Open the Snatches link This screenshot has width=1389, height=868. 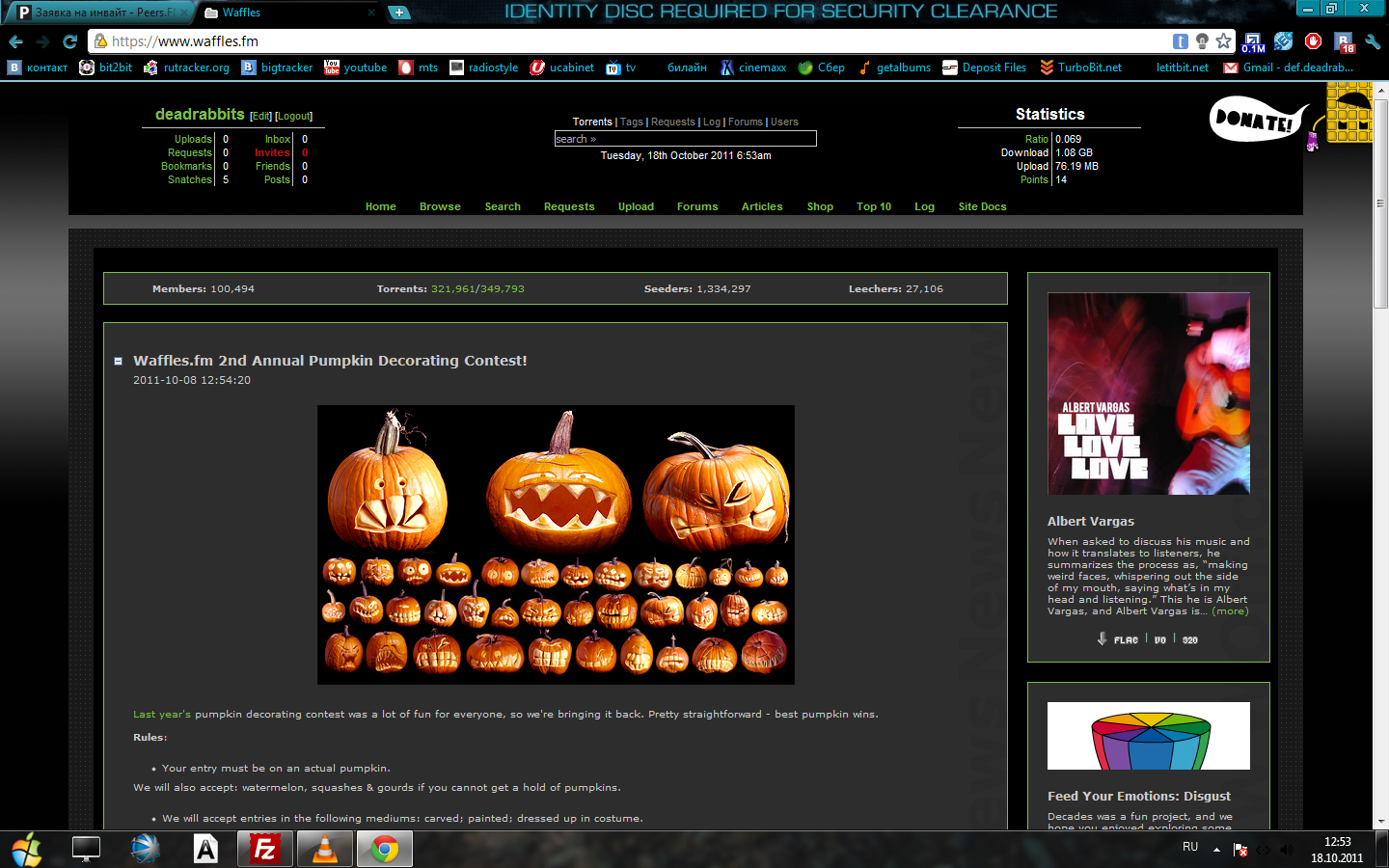[x=189, y=179]
